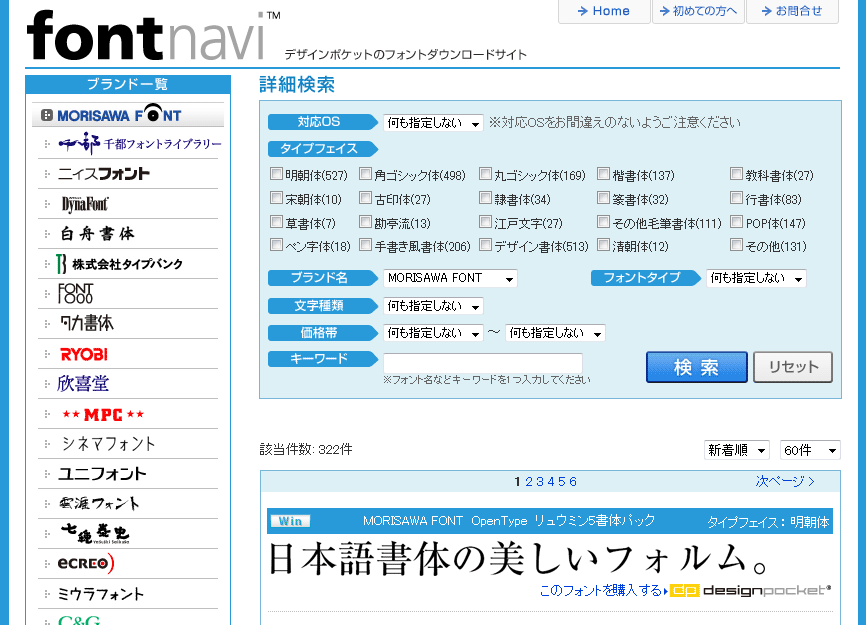Enable the 隷書体(34) checkbox
The width and height of the screenshot is (866, 625).
(485, 198)
